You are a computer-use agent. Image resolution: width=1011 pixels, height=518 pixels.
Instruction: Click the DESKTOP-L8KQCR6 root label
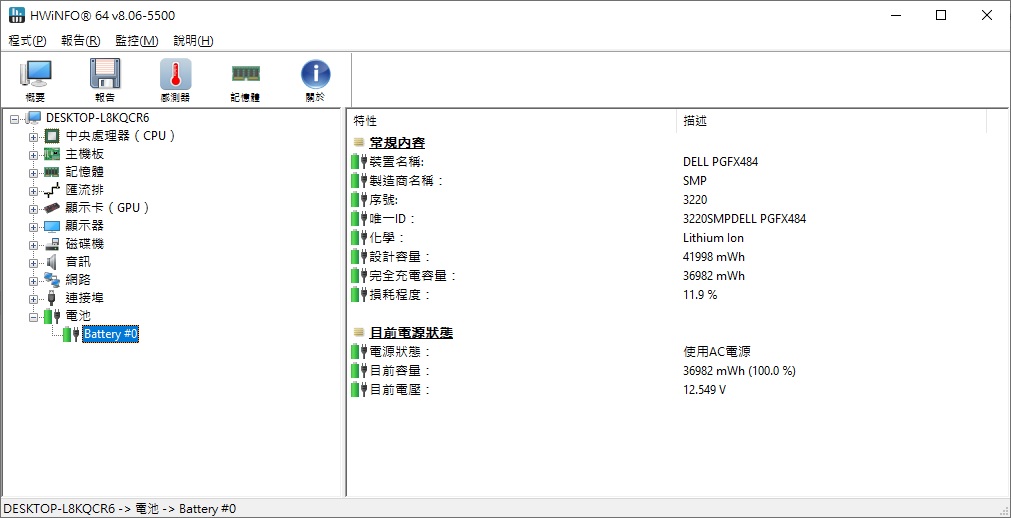coord(98,118)
